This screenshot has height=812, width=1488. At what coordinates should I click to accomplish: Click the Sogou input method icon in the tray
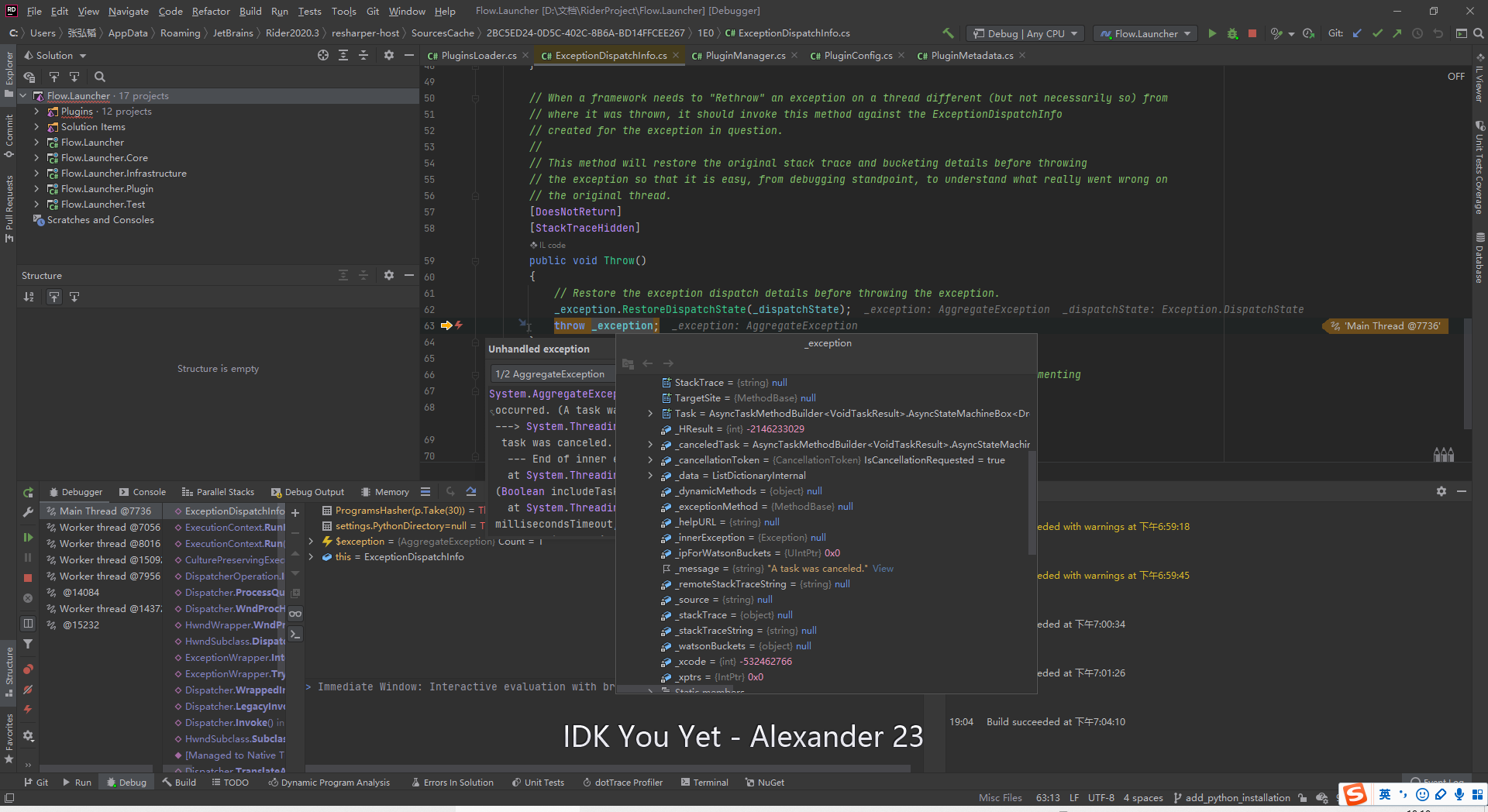click(1355, 795)
